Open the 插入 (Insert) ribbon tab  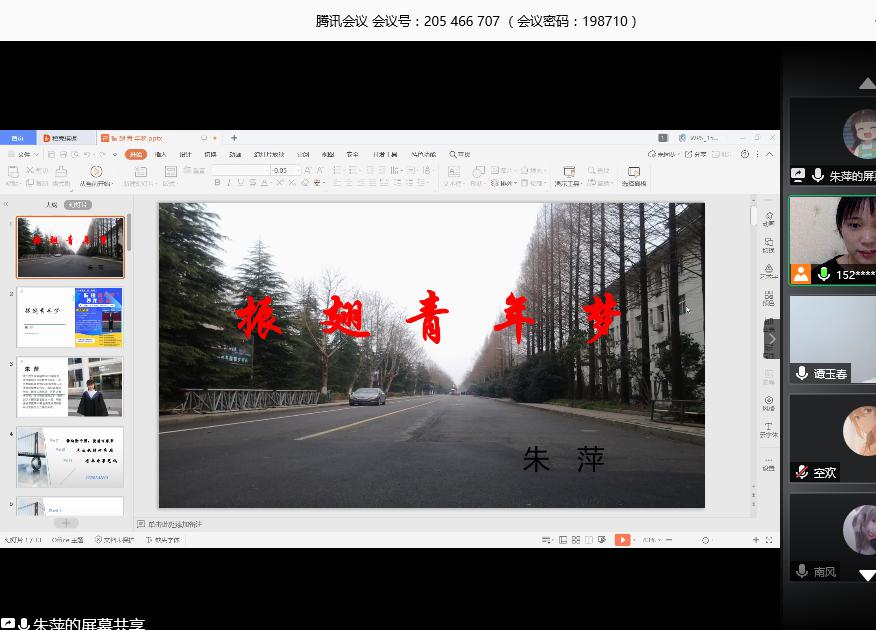point(160,154)
